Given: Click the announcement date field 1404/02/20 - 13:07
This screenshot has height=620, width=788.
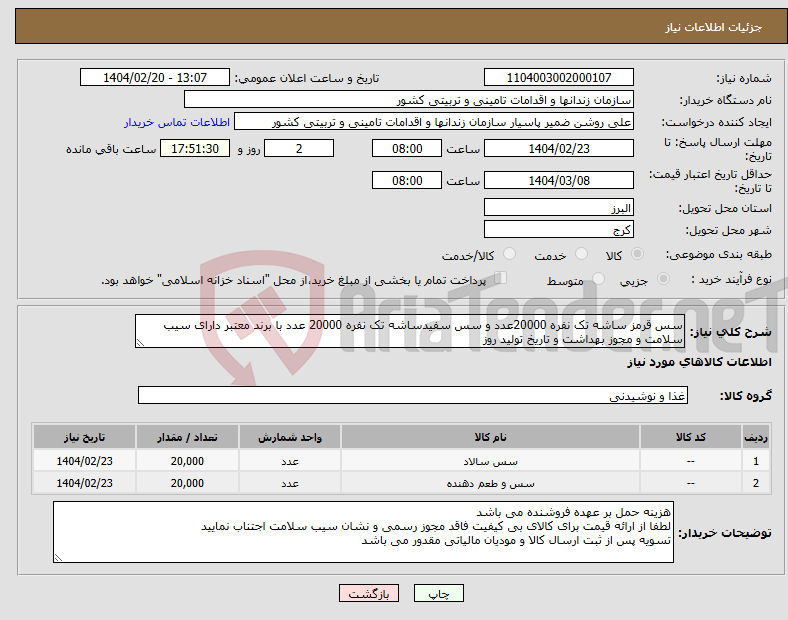Looking at the screenshot, I should (155, 78).
